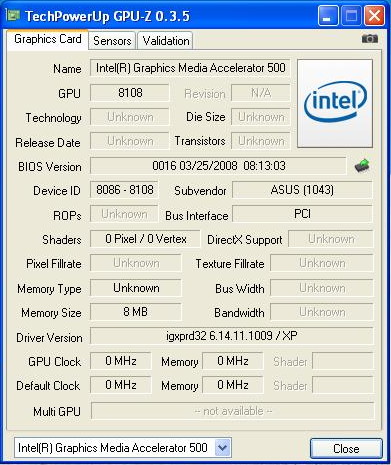Click the GPU Clock 0 MHz field

pos(121,361)
